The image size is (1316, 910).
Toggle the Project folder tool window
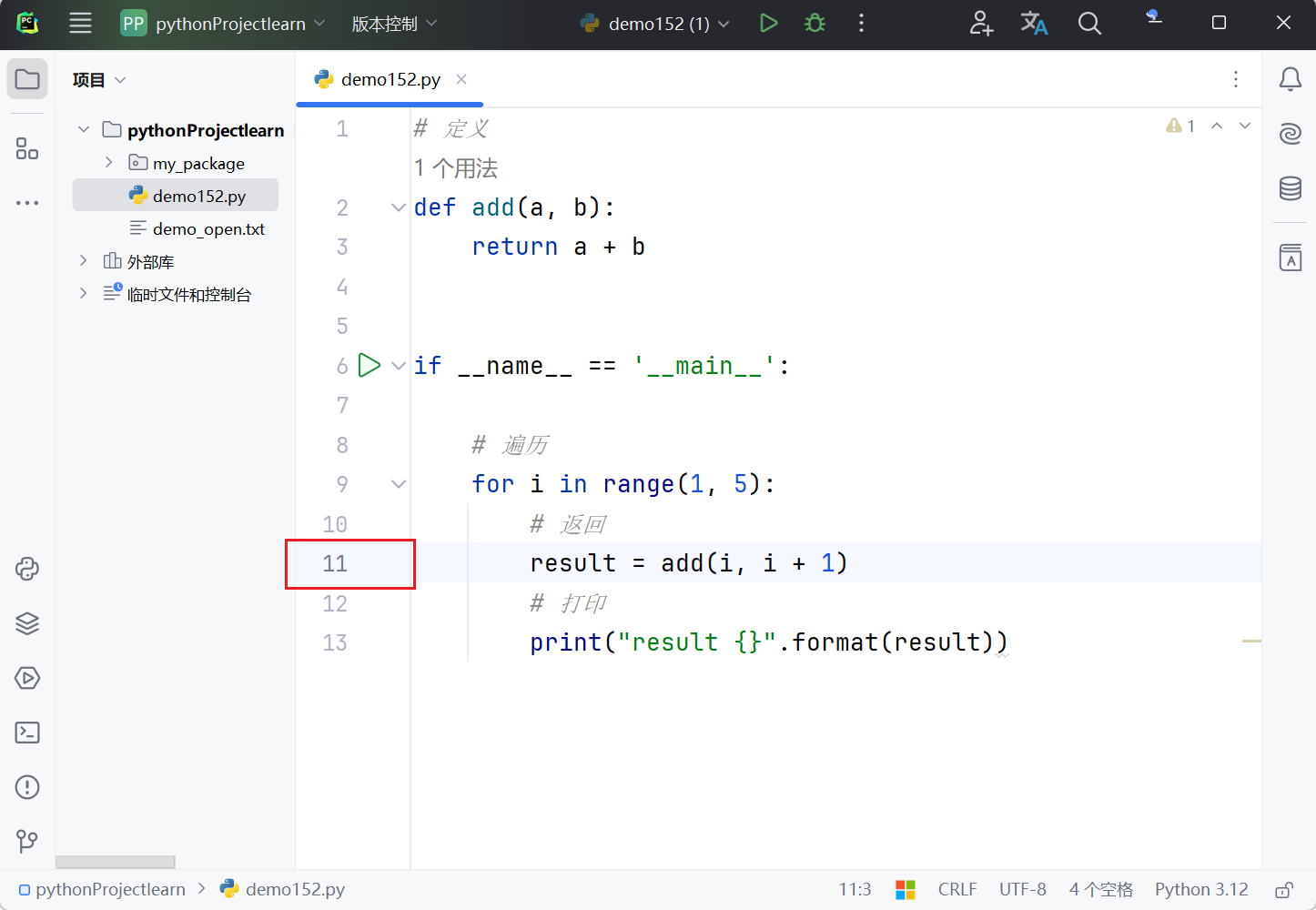(x=27, y=79)
